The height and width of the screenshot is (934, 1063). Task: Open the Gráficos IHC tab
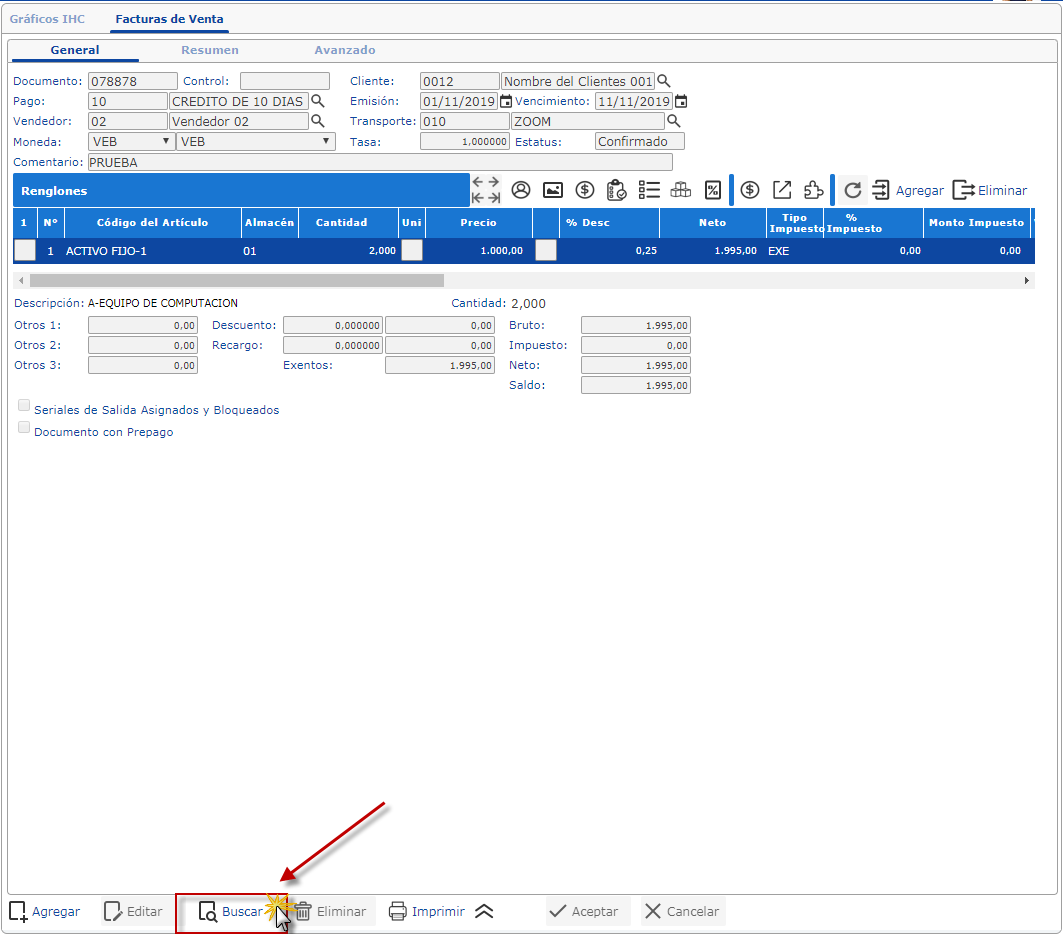pos(48,19)
